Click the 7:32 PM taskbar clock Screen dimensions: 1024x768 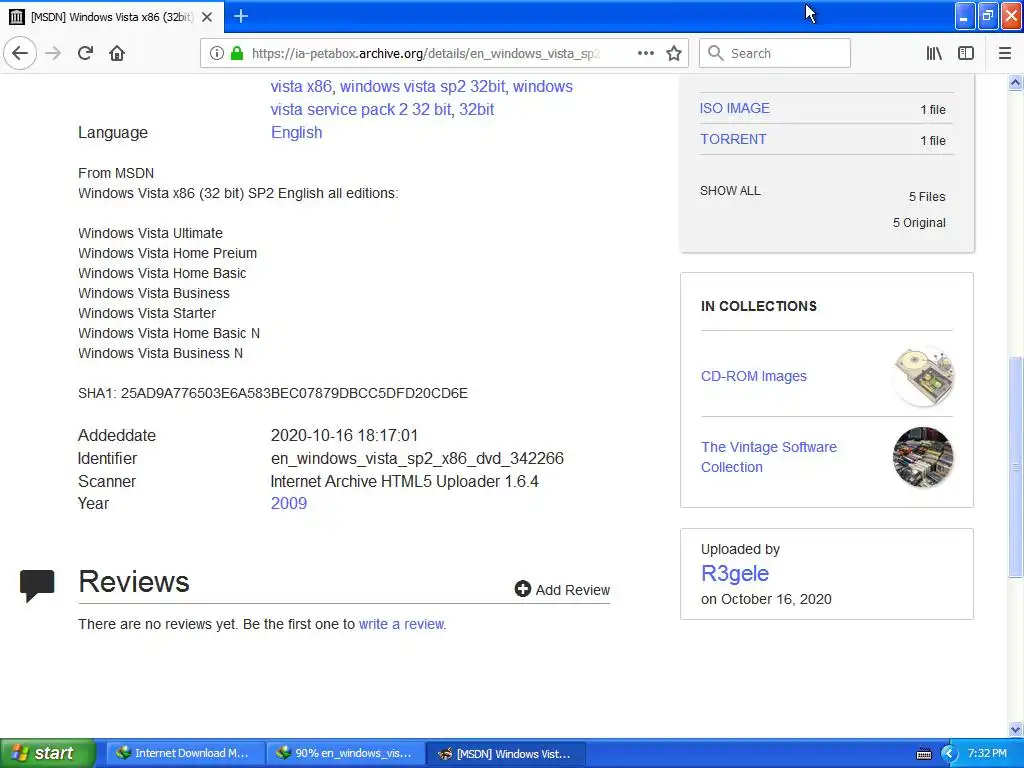pyautogui.click(x=987, y=753)
